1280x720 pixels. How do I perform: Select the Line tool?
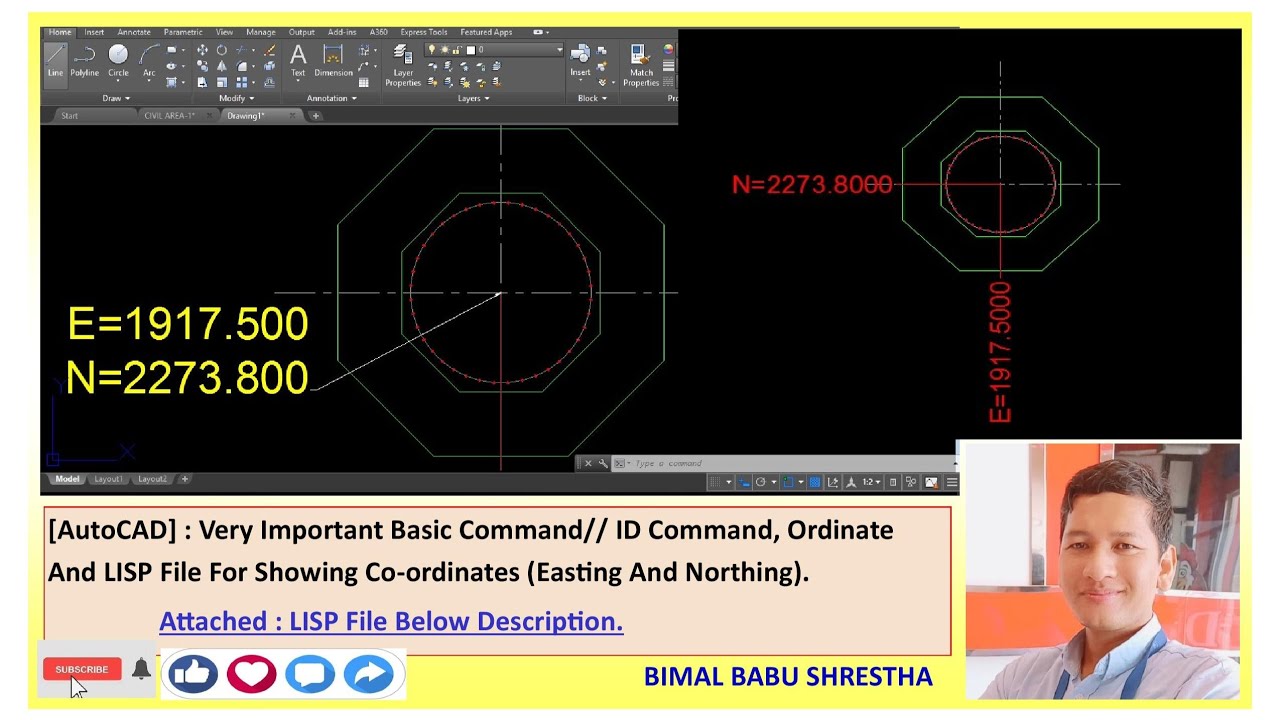pyautogui.click(x=55, y=60)
